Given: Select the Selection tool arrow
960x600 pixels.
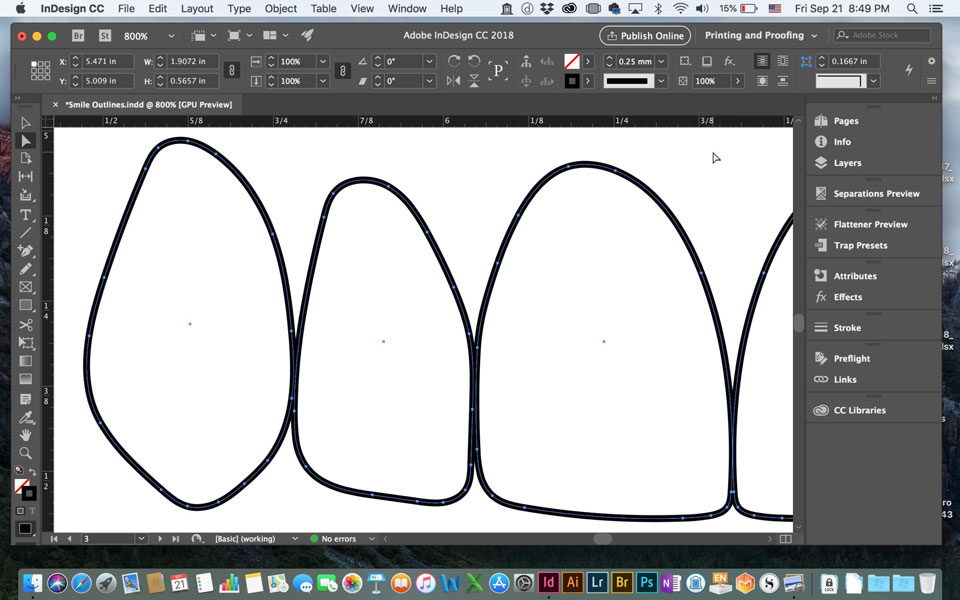Looking at the screenshot, I should click(x=25, y=123).
